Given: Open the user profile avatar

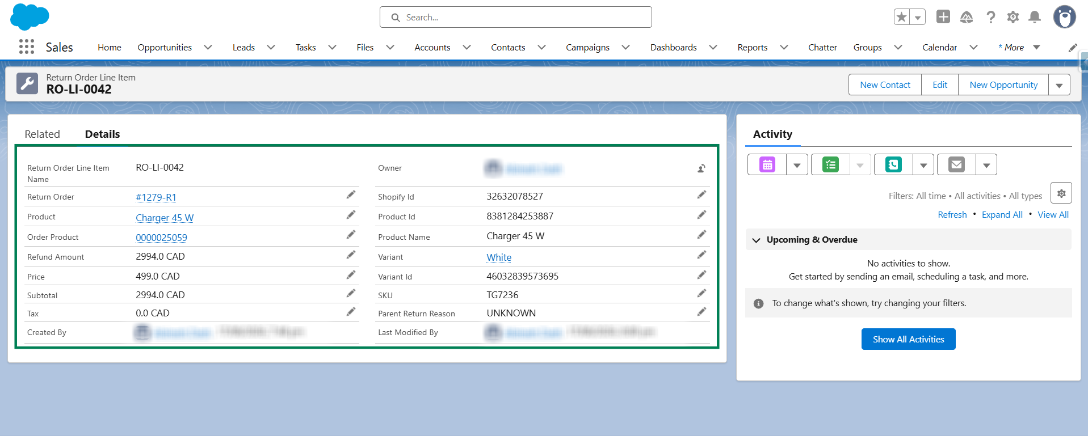Looking at the screenshot, I should pyautogui.click(x=1065, y=17).
